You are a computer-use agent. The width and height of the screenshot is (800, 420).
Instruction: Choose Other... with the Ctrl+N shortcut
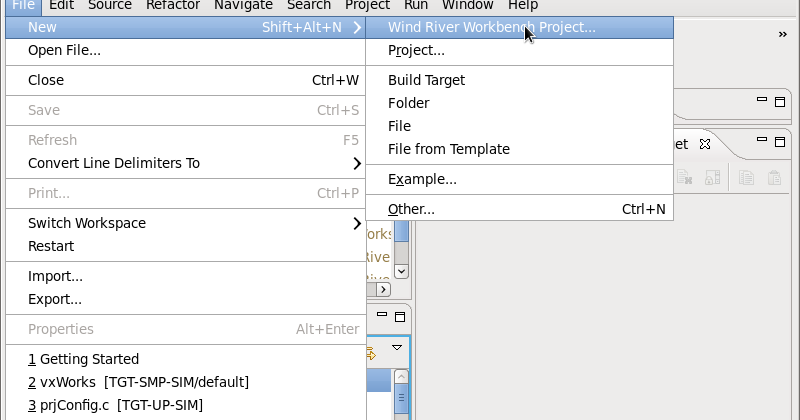pyautogui.click(x=411, y=209)
